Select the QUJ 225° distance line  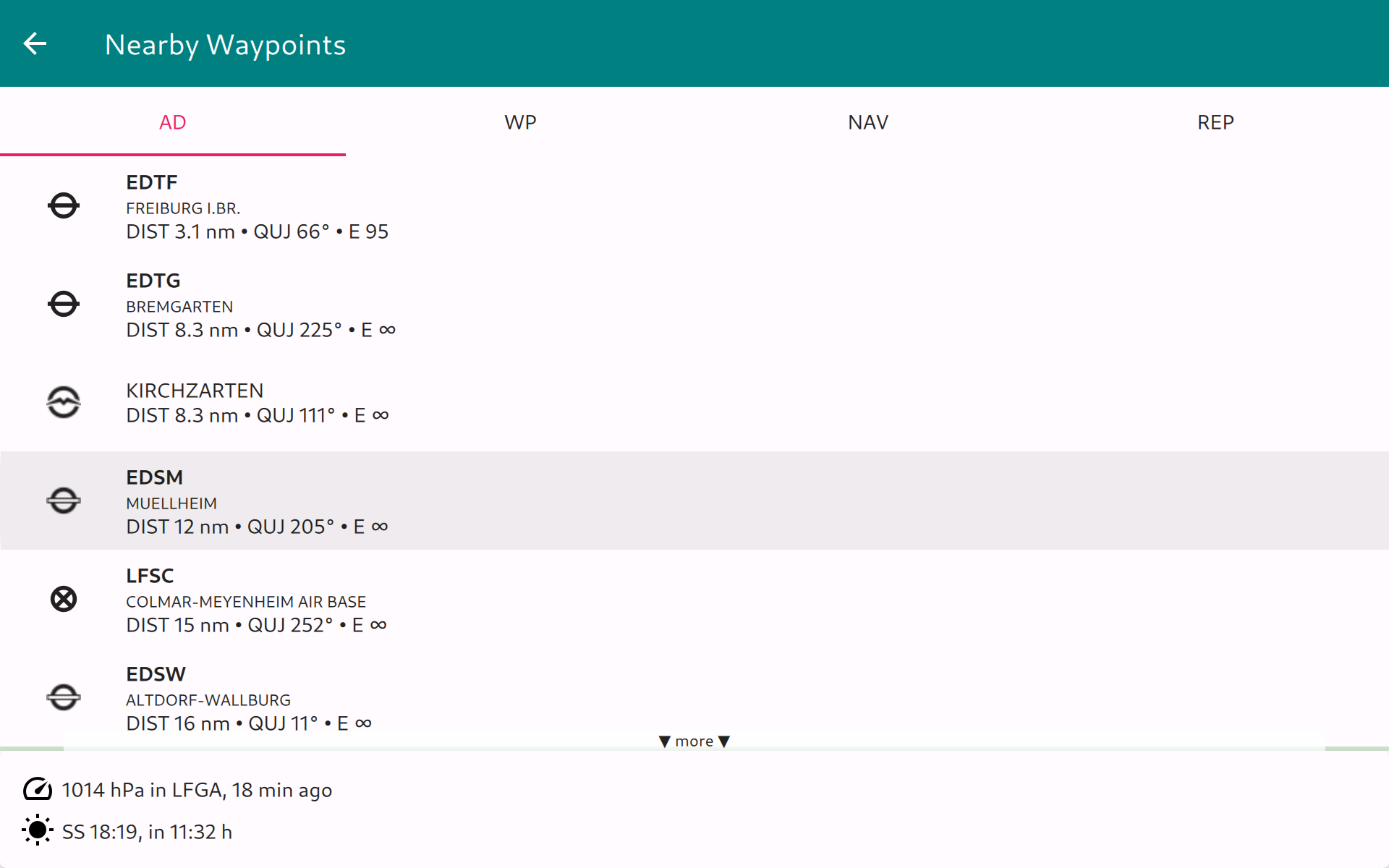[x=261, y=330]
